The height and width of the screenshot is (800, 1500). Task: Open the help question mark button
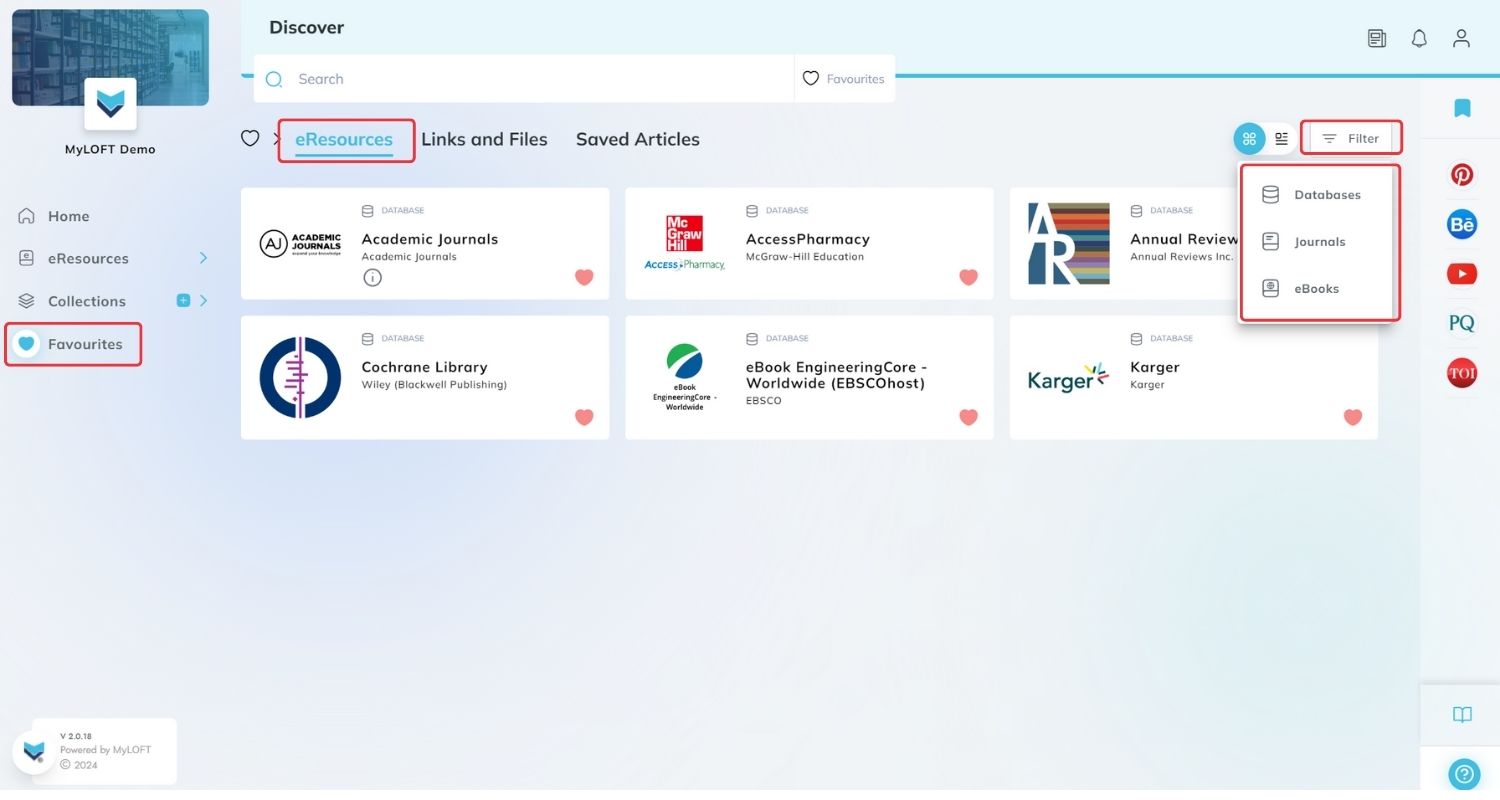click(x=1464, y=774)
